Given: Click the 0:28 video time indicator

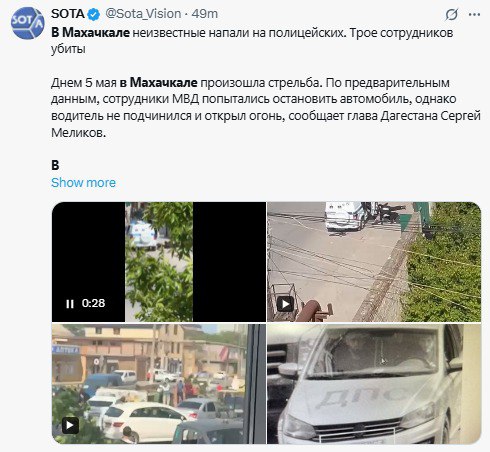Looking at the screenshot, I should click(93, 303).
